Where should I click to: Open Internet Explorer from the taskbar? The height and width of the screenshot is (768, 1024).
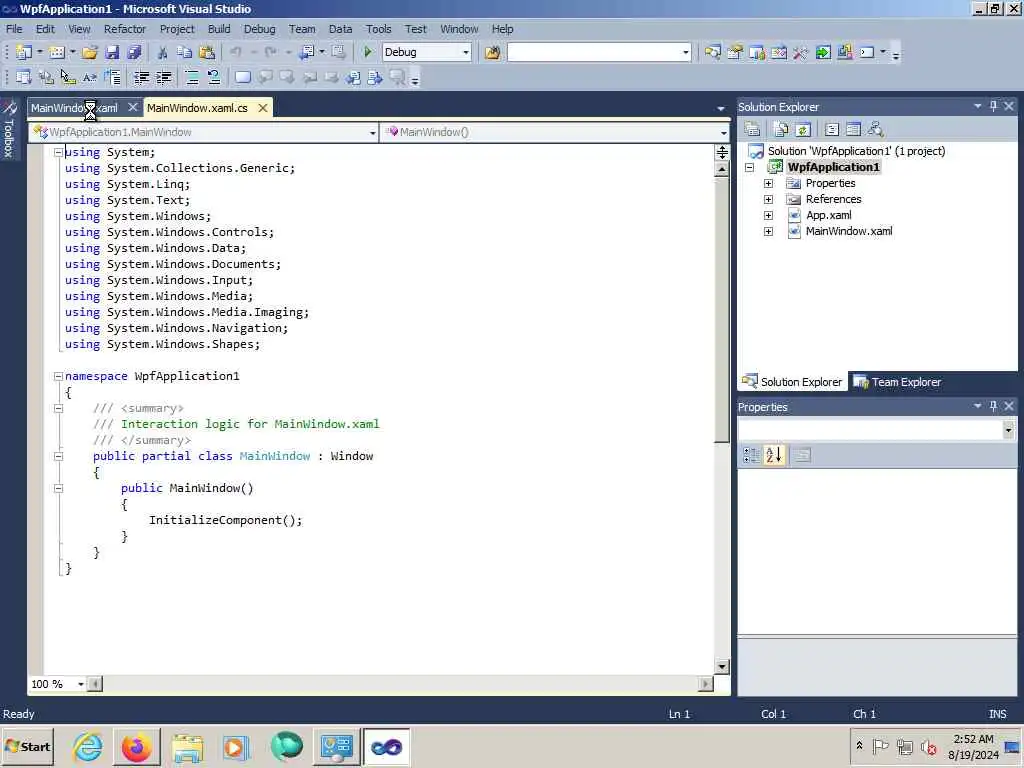(88, 747)
